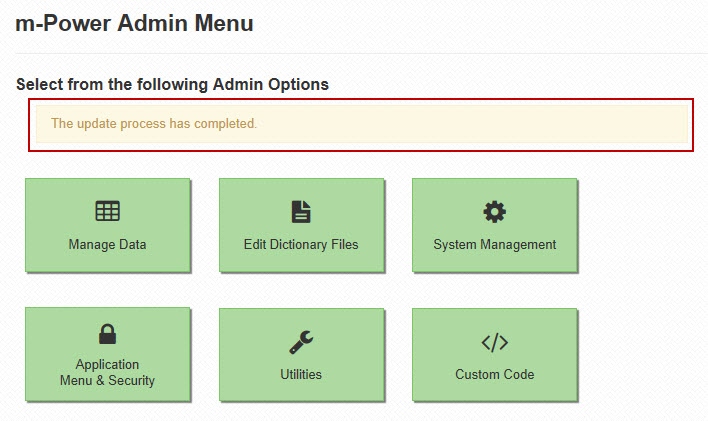Click the document icon for Edit Dictionary Files
The width and height of the screenshot is (708, 421).
click(301, 211)
